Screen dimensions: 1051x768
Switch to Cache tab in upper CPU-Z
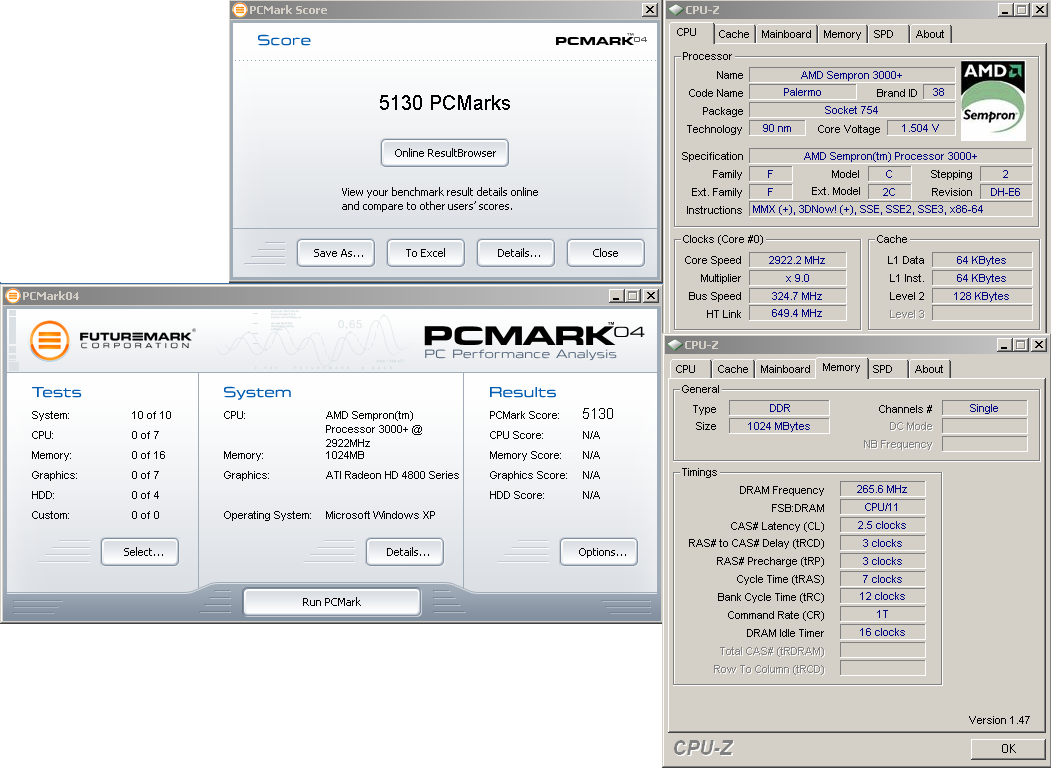pyautogui.click(x=733, y=34)
